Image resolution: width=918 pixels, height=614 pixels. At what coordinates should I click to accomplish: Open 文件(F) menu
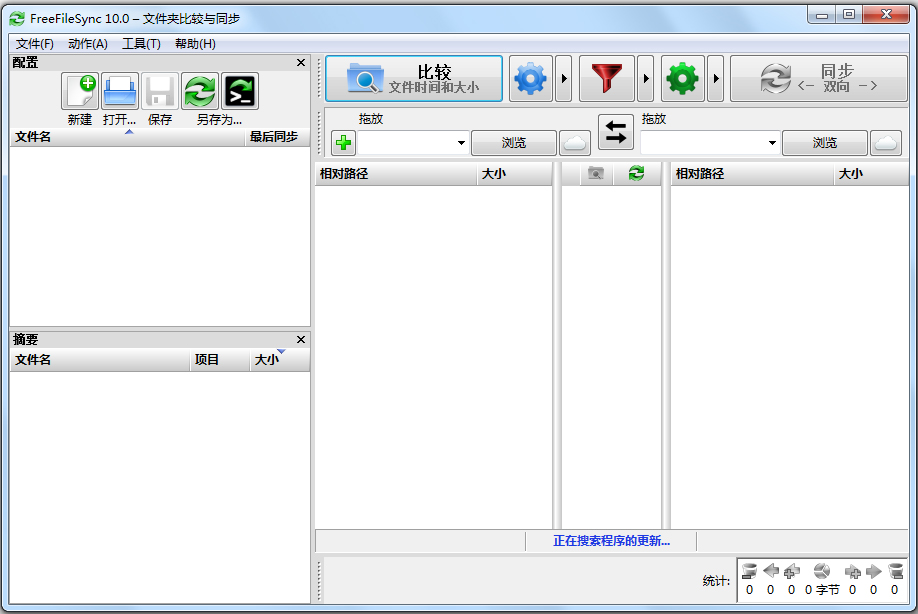click(x=35, y=44)
